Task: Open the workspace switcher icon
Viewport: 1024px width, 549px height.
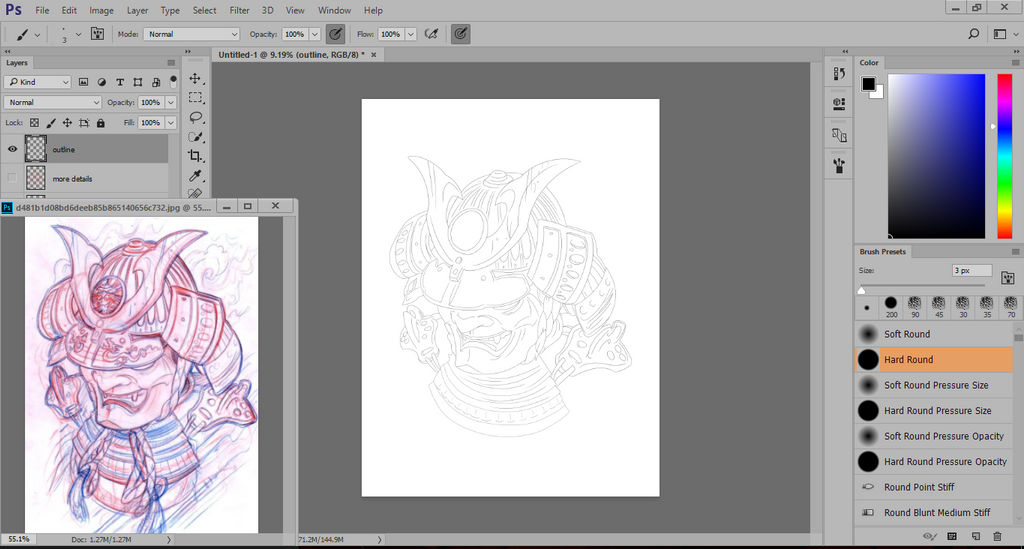Action: click(1000, 34)
